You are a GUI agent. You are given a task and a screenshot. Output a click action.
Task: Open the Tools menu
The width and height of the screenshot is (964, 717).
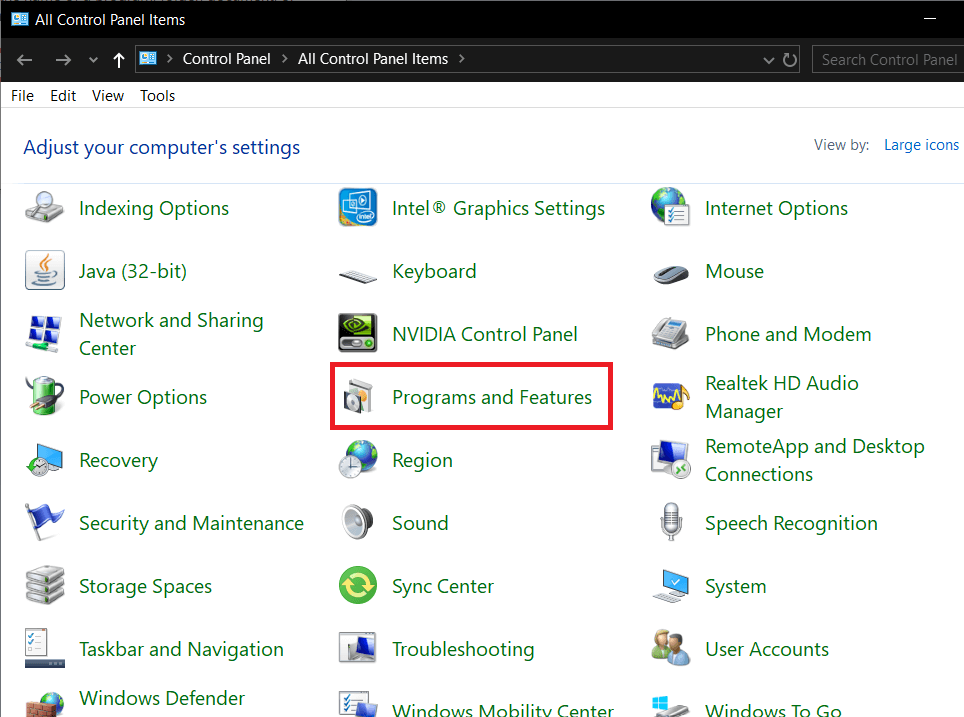click(x=157, y=95)
